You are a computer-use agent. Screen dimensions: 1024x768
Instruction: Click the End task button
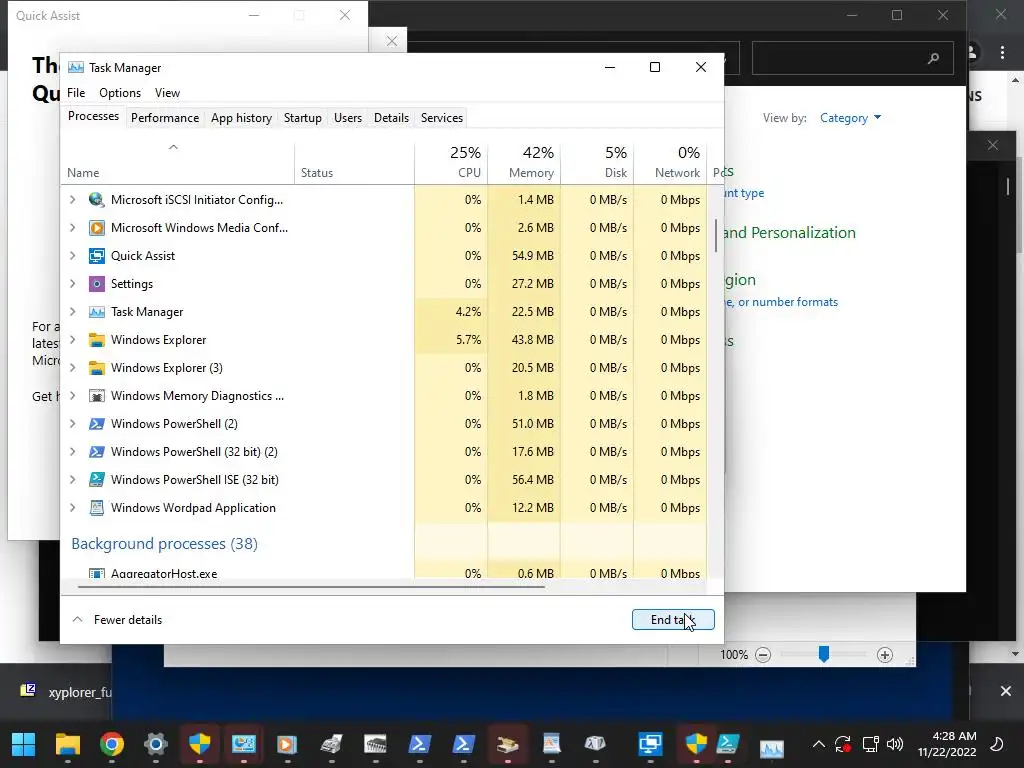pyautogui.click(x=673, y=620)
